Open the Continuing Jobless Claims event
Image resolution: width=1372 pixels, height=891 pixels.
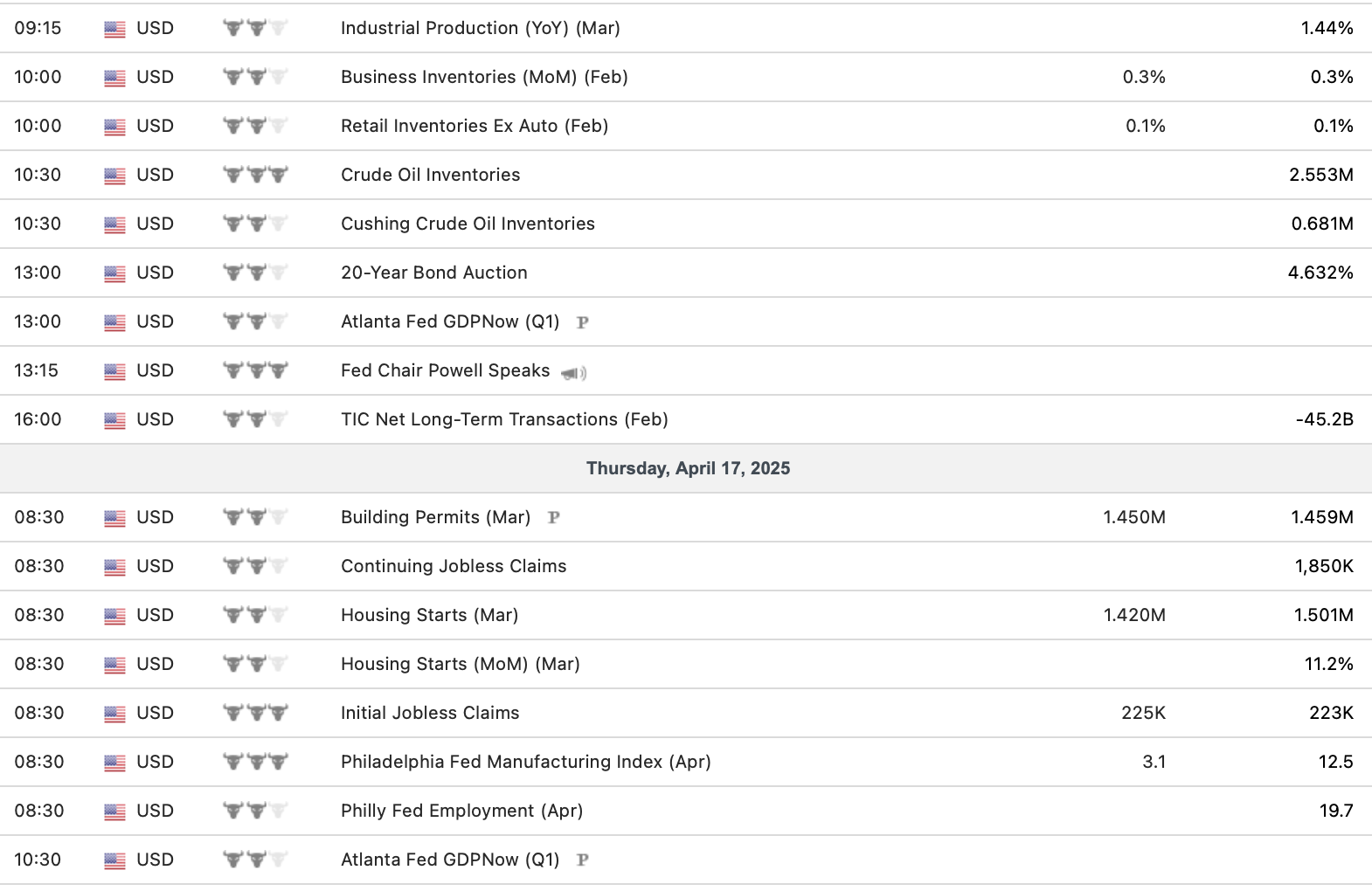coord(454,566)
